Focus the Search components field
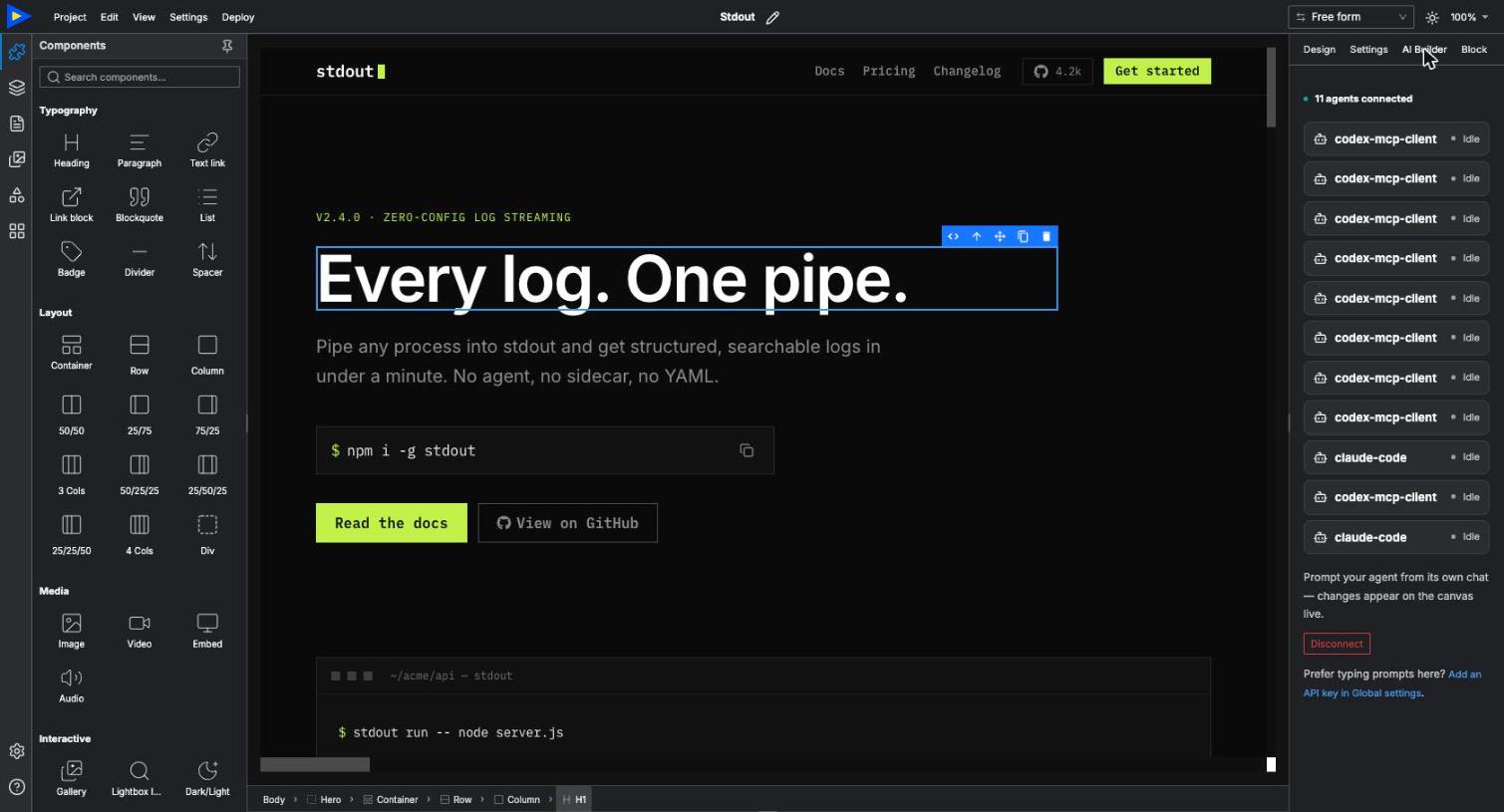Screen dimensions: 1504x812 (x=140, y=77)
